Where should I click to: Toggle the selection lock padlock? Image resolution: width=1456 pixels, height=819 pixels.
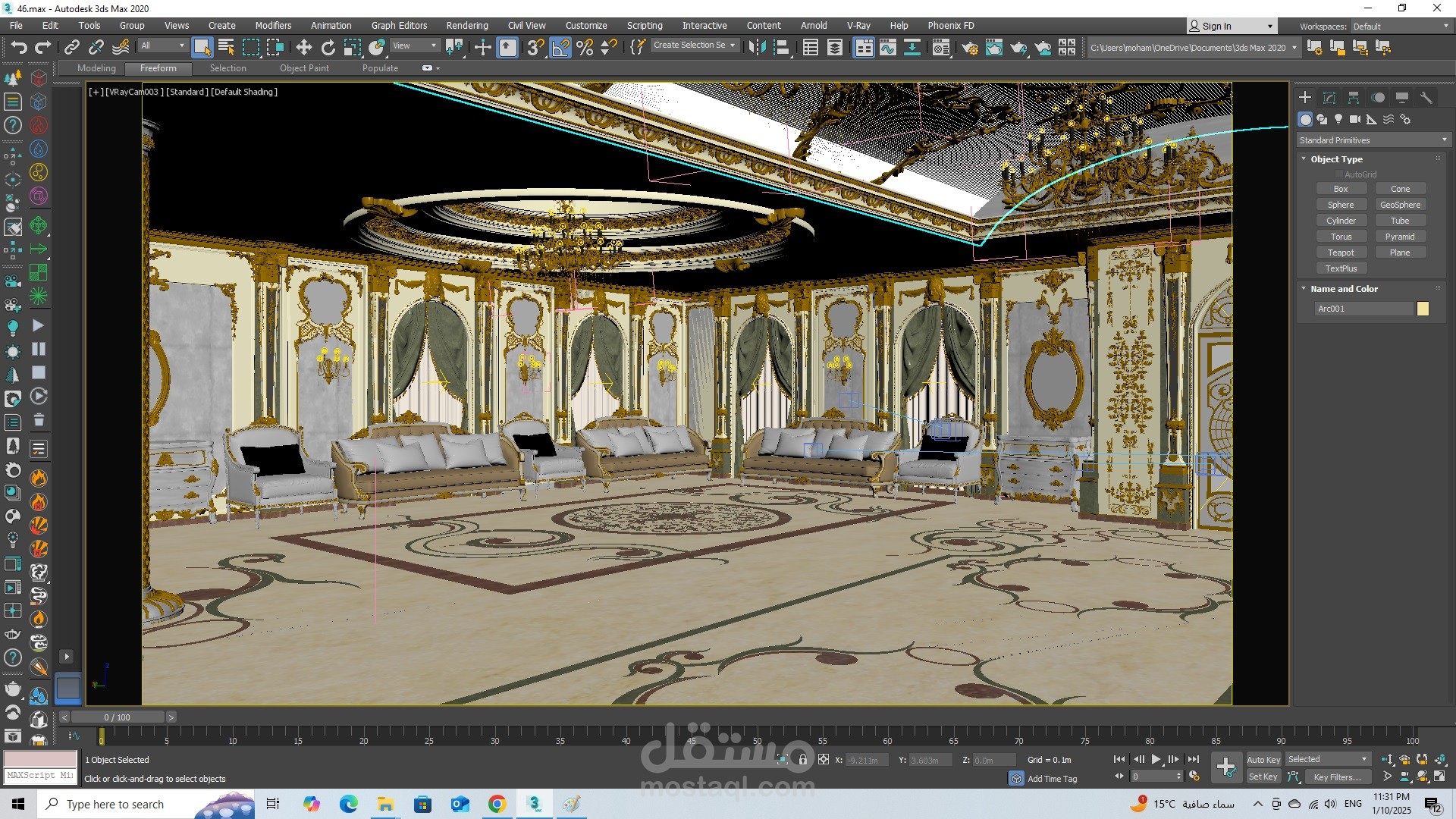click(x=802, y=759)
